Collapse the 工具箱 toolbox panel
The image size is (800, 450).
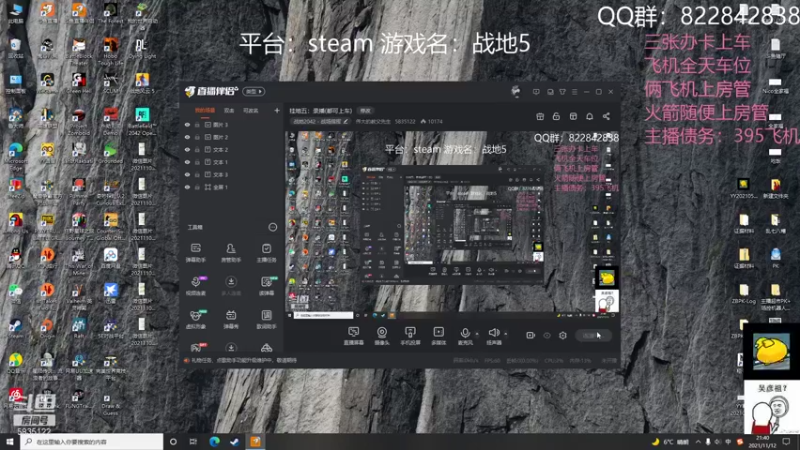pos(273,227)
